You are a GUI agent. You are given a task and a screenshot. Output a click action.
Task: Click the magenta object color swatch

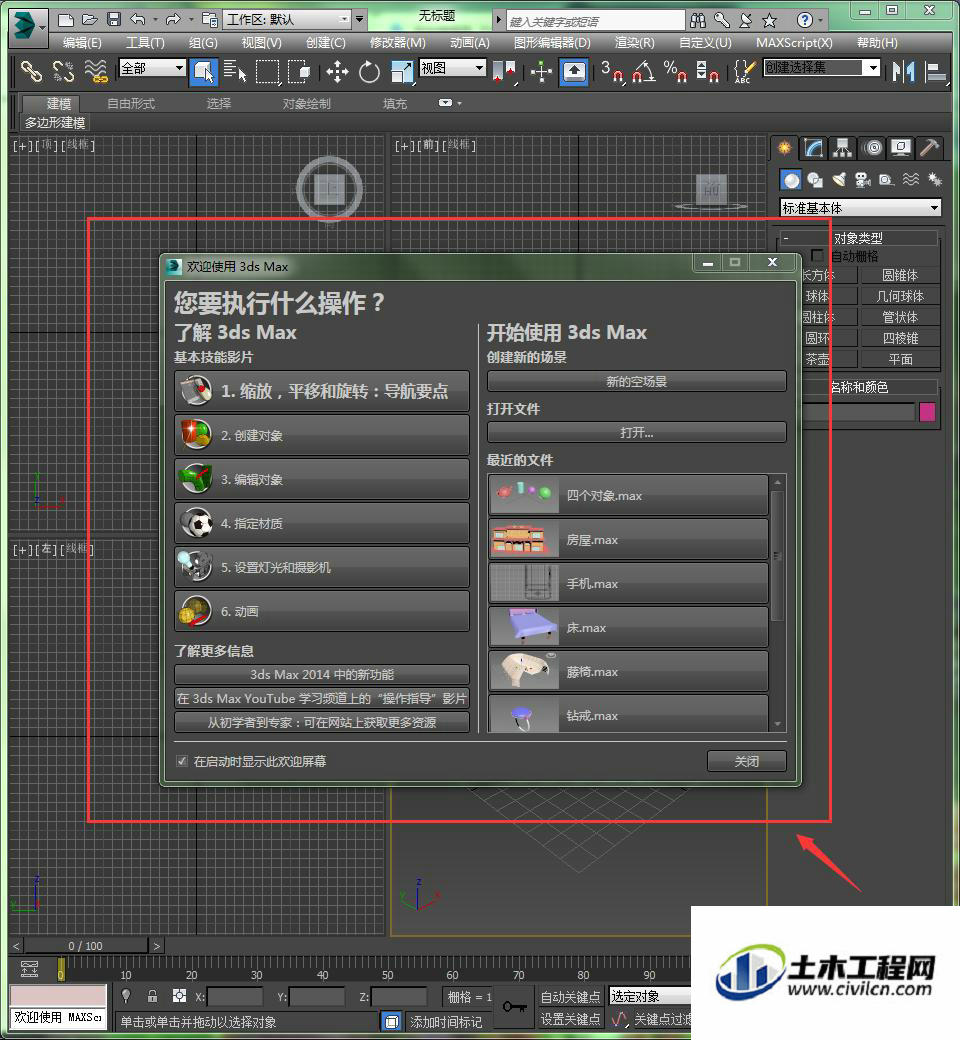point(927,412)
